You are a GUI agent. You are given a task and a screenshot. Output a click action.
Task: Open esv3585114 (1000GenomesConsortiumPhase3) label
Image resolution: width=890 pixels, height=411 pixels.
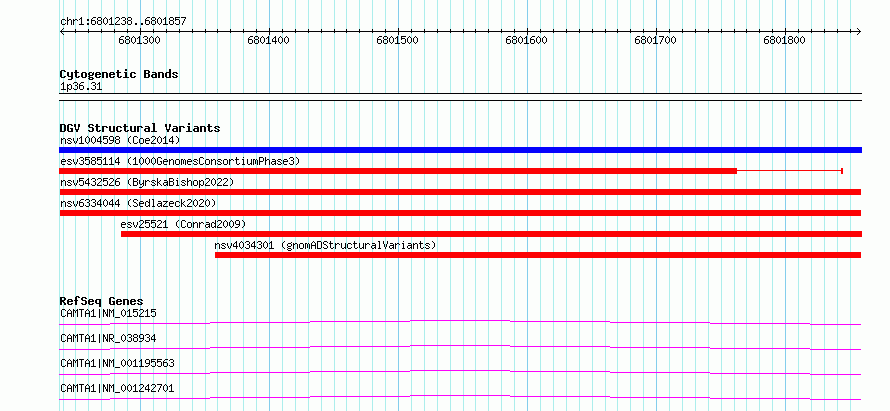click(x=180, y=161)
